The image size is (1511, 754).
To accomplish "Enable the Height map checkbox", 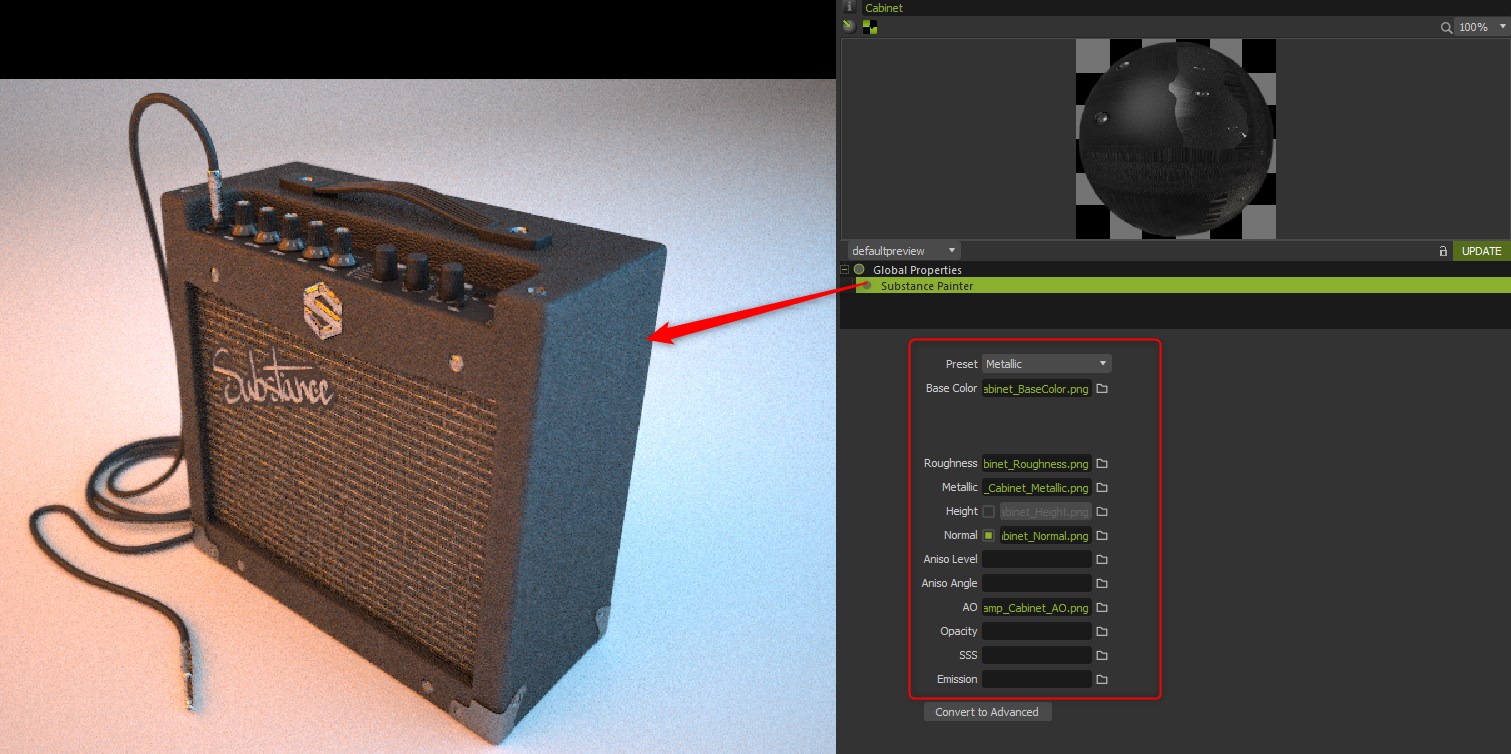I will (989, 512).
